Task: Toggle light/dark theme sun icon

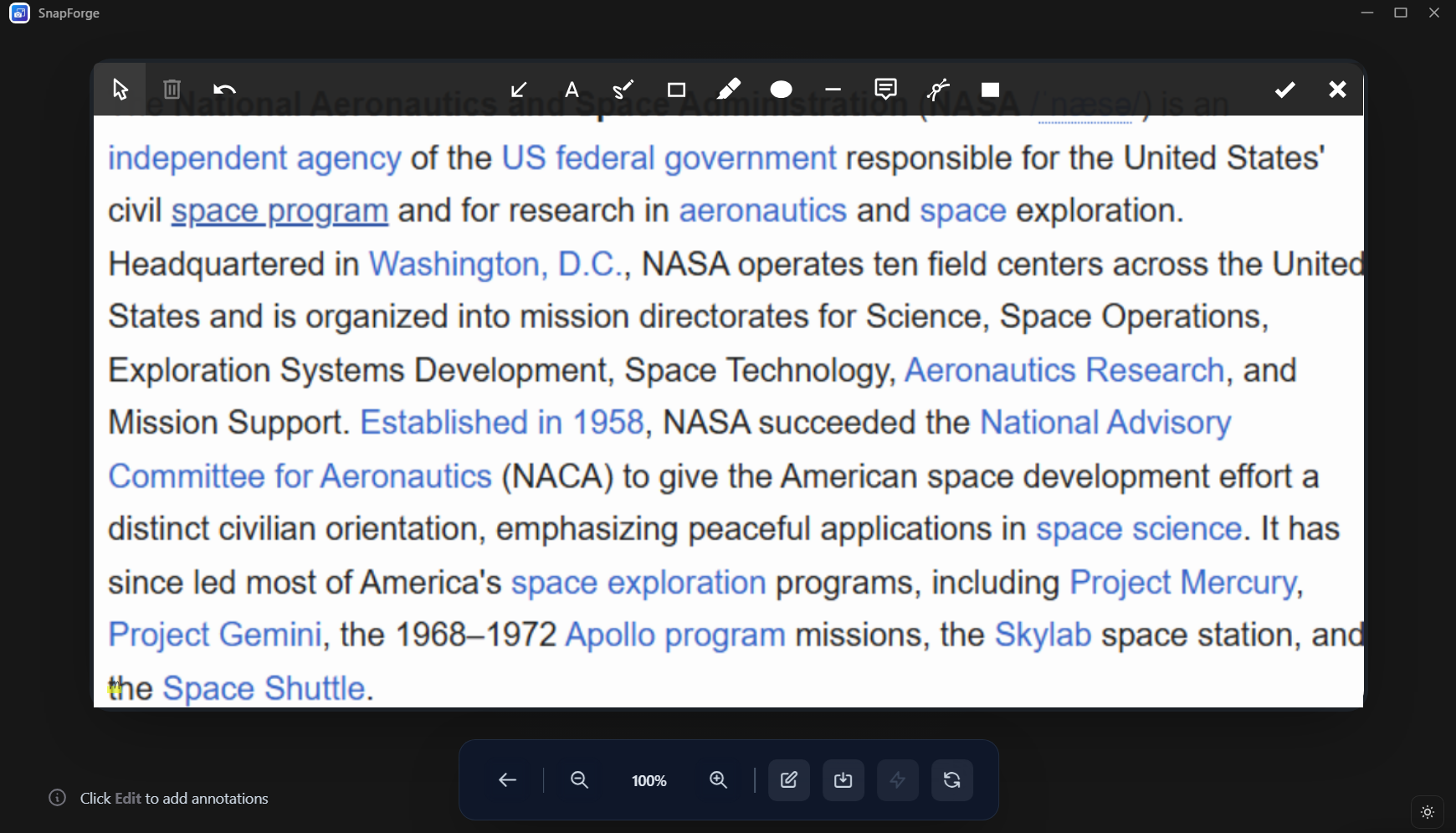Action: [1428, 812]
